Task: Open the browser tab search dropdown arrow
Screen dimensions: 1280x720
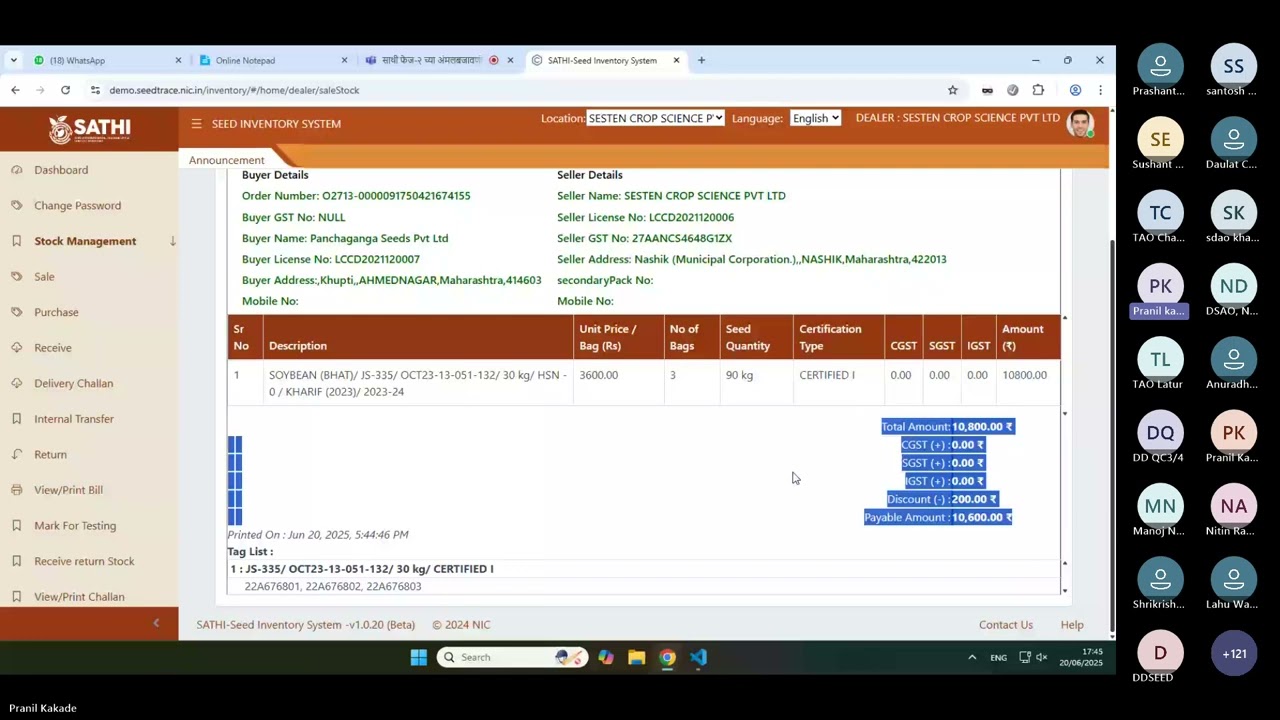Action: [14, 60]
